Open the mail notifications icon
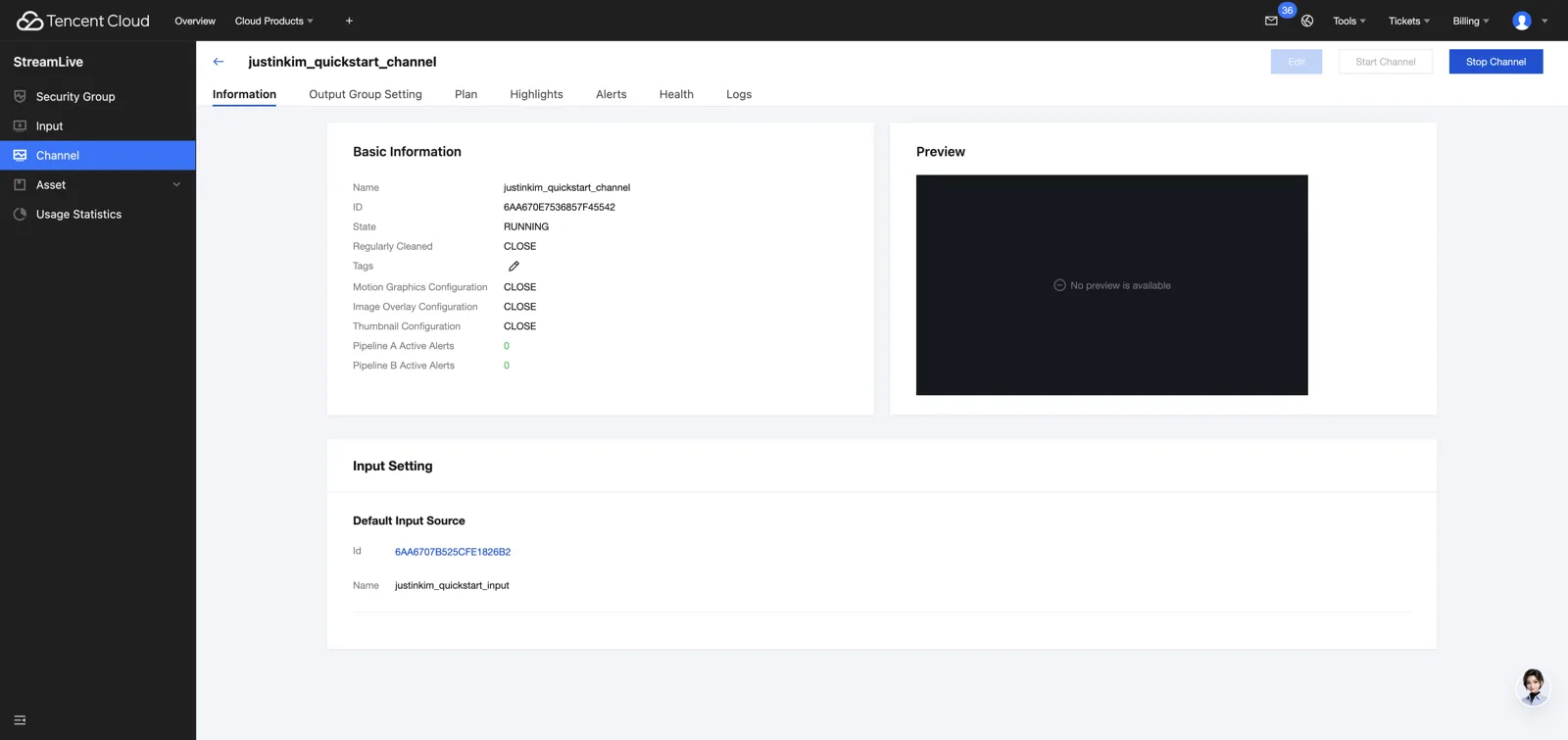The image size is (1568, 740). pos(1271,21)
